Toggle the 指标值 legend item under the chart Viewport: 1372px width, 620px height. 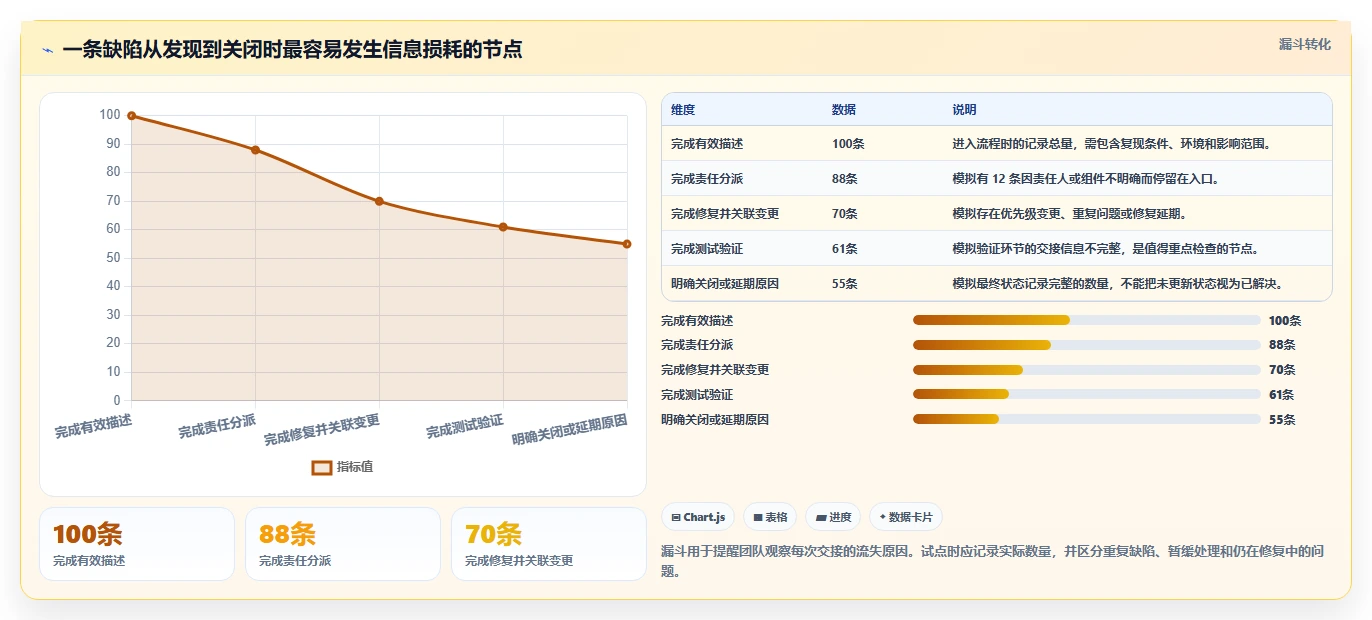click(x=342, y=467)
